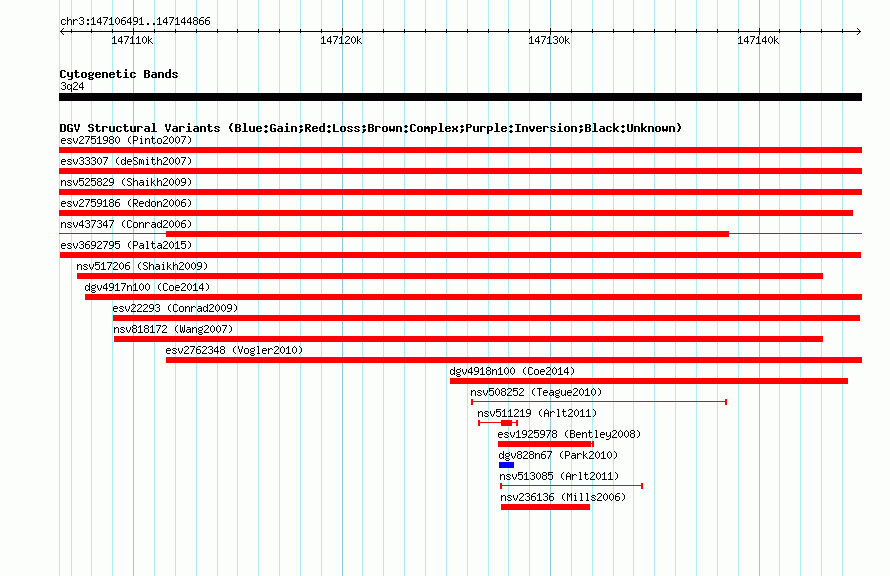Click the esv2759186 (Redon2006) label
The width and height of the screenshot is (890, 576).
point(126,203)
